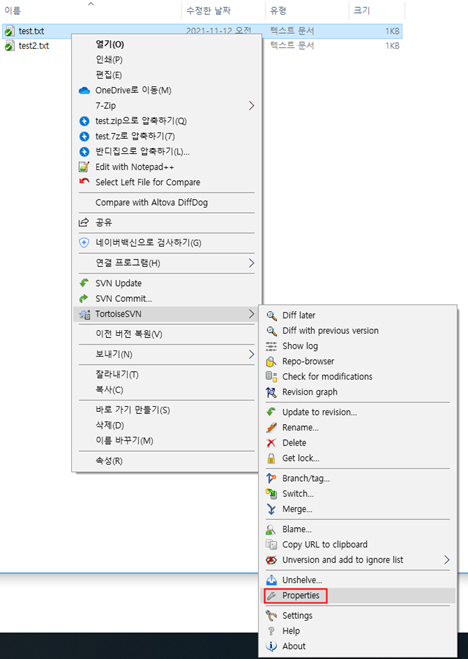Image resolution: width=468 pixels, height=659 pixels.
Task: Click test2.txt's 1KB size cell
Action: coord(392,46)
